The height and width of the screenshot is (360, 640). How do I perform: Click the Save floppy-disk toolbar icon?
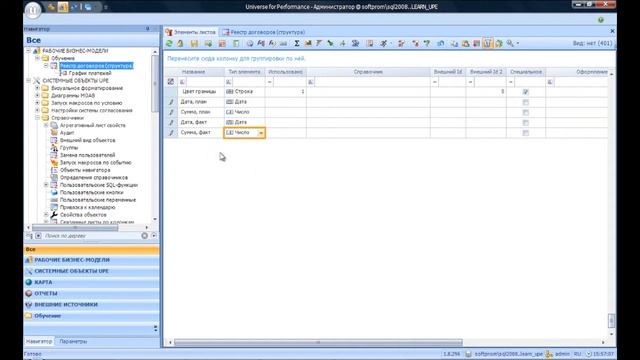pos(194,43)
